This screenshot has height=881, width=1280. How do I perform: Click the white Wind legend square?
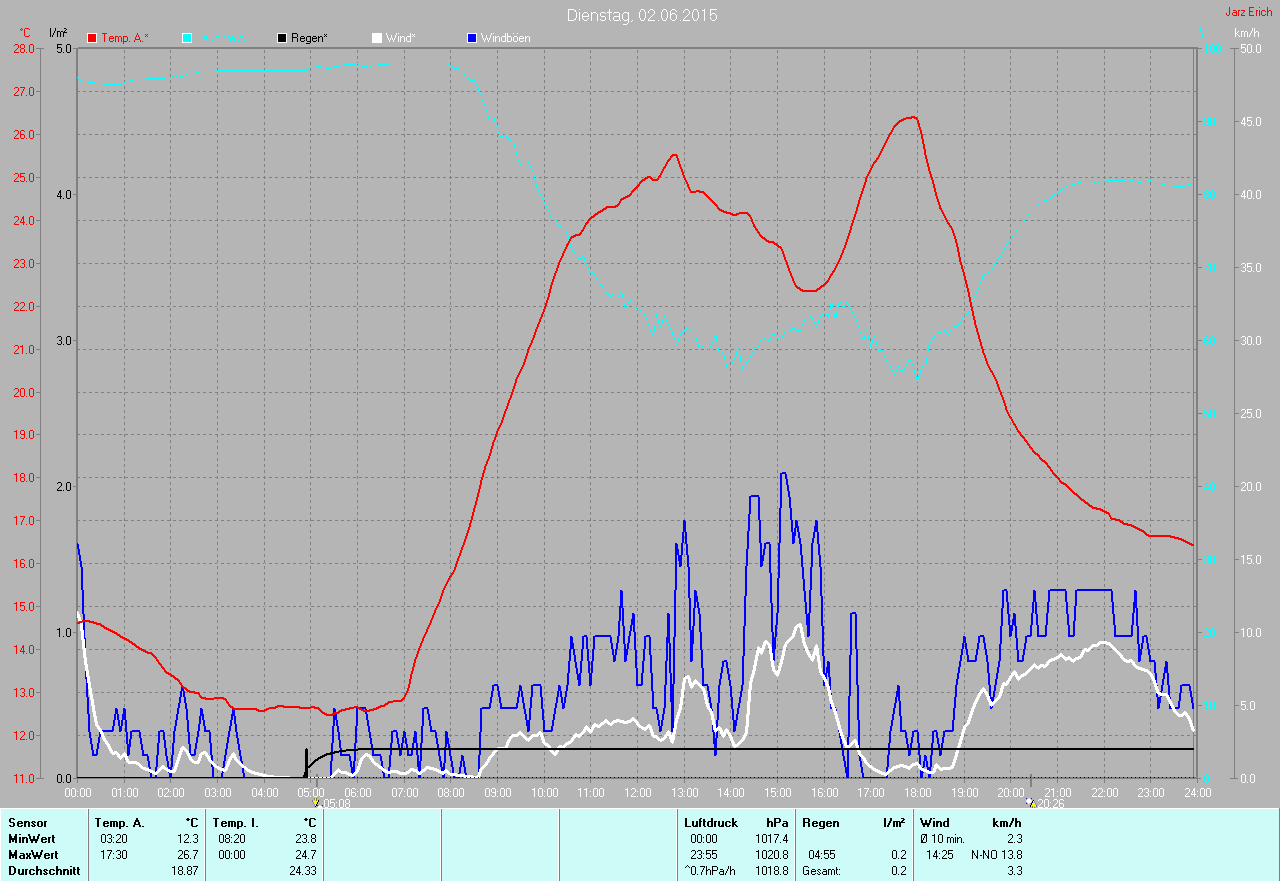377,38
